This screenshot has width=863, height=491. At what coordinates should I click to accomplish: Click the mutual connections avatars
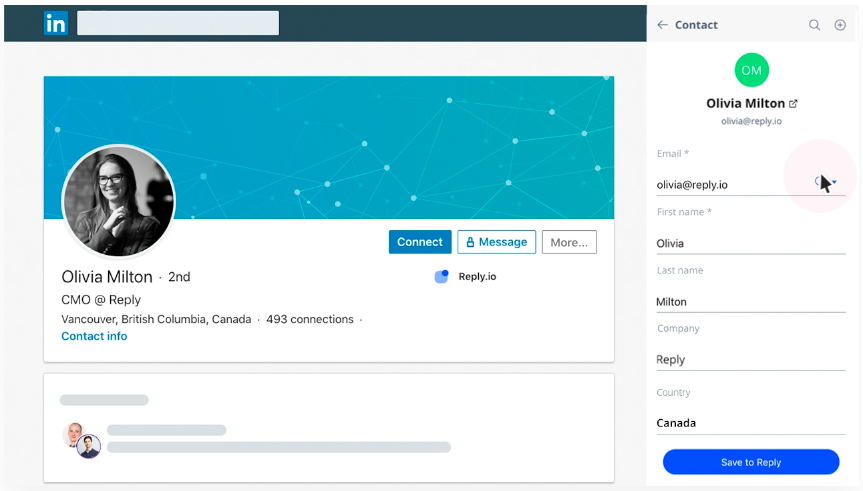pyautogui.click(x=81, y=440)
